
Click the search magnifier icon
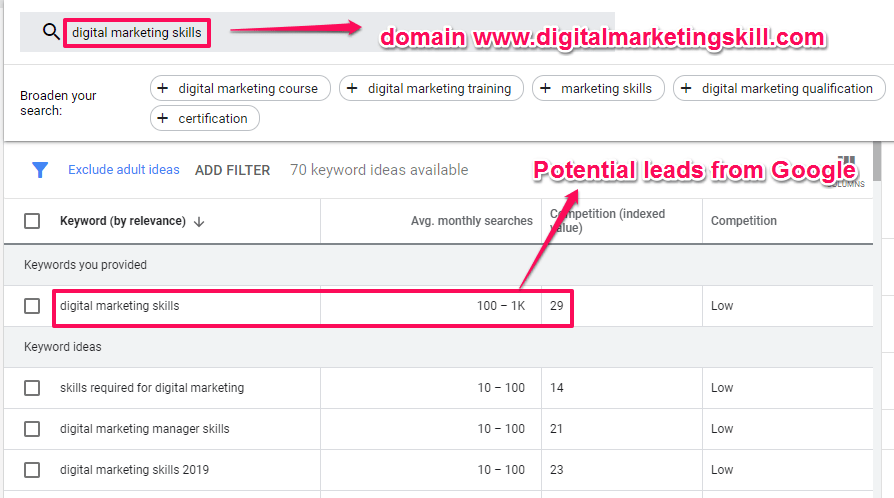51,32
